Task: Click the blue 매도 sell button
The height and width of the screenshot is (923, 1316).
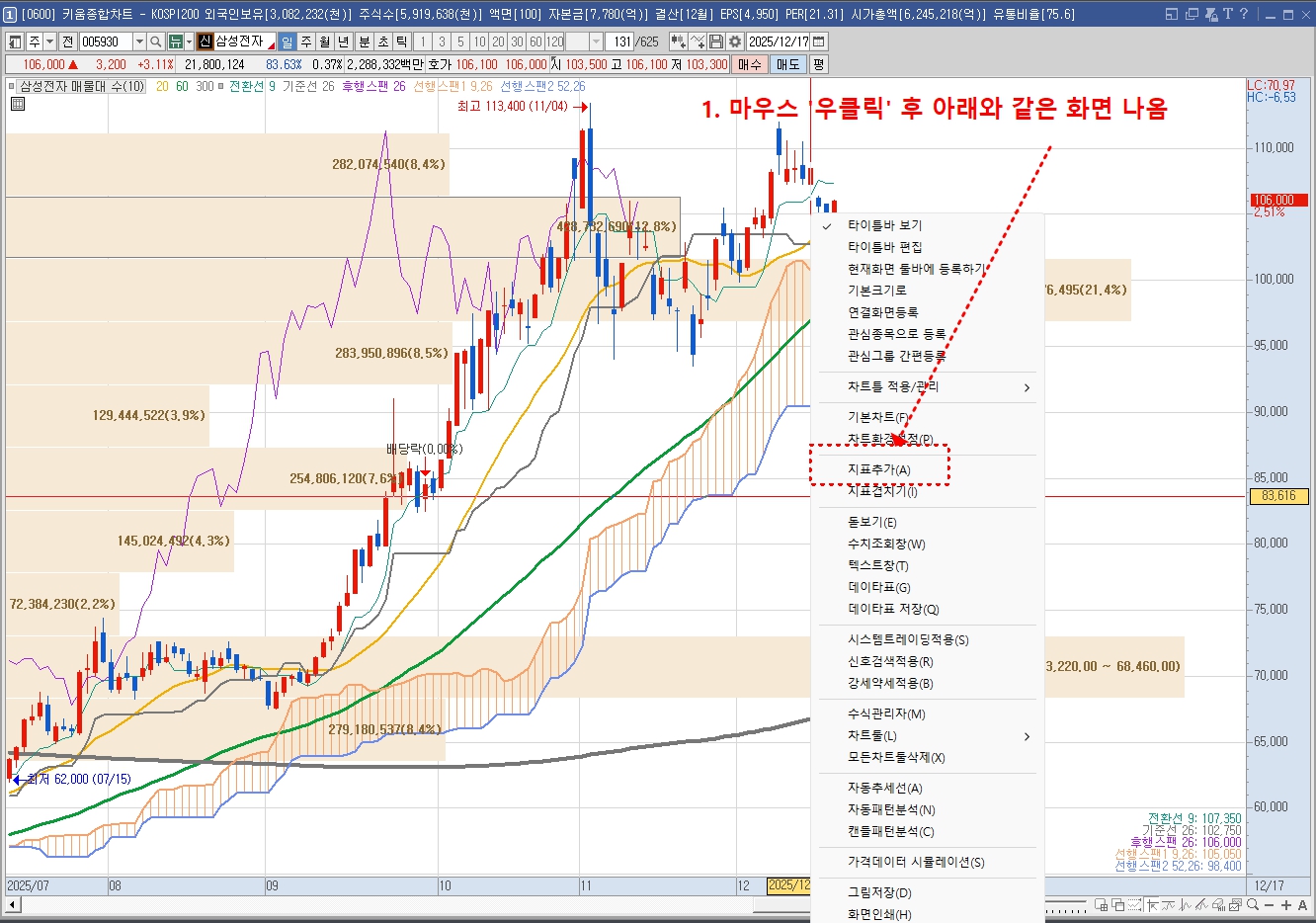Action: 787,64
